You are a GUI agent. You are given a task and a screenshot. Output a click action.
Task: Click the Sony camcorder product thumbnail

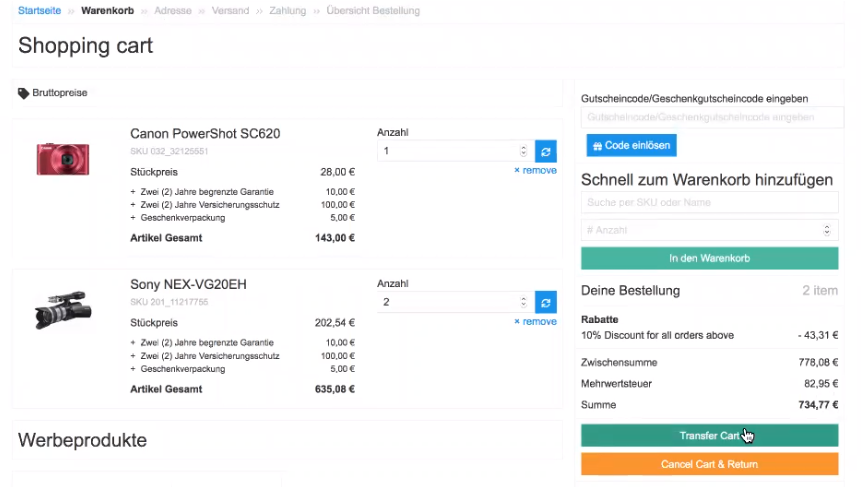tap(63, 310)
